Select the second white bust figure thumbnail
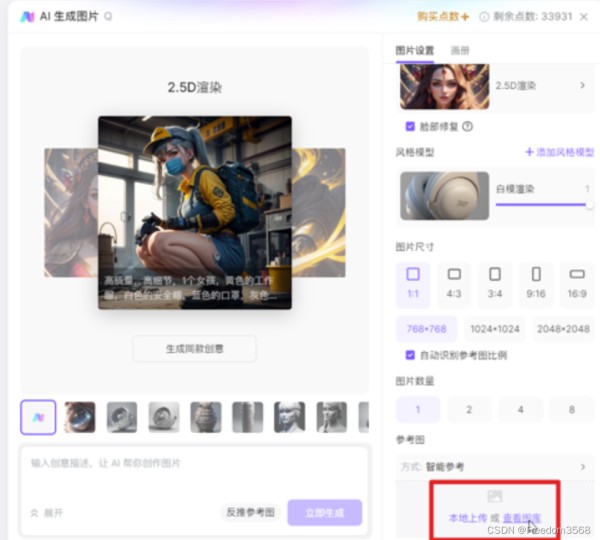Image resolution: width=600 pixels, height=540 pixels. (332, 417)
